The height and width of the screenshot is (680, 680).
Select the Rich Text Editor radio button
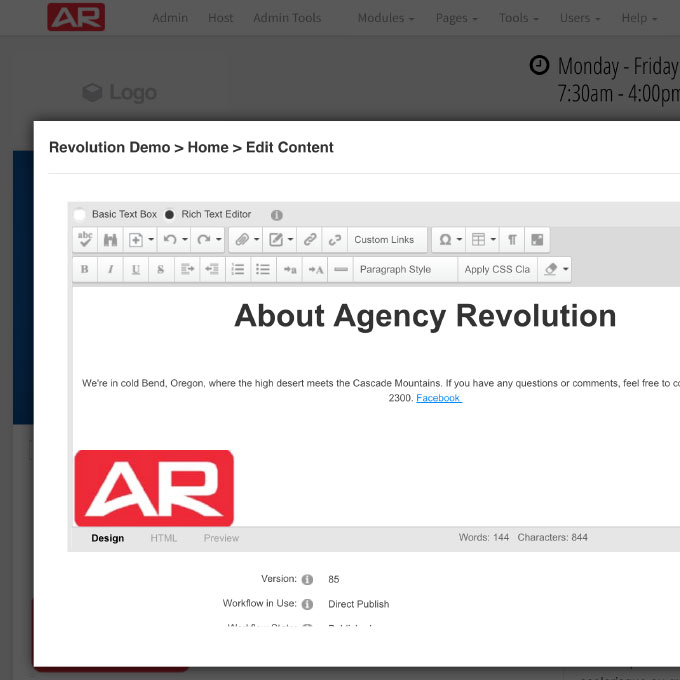click(170, 214)
